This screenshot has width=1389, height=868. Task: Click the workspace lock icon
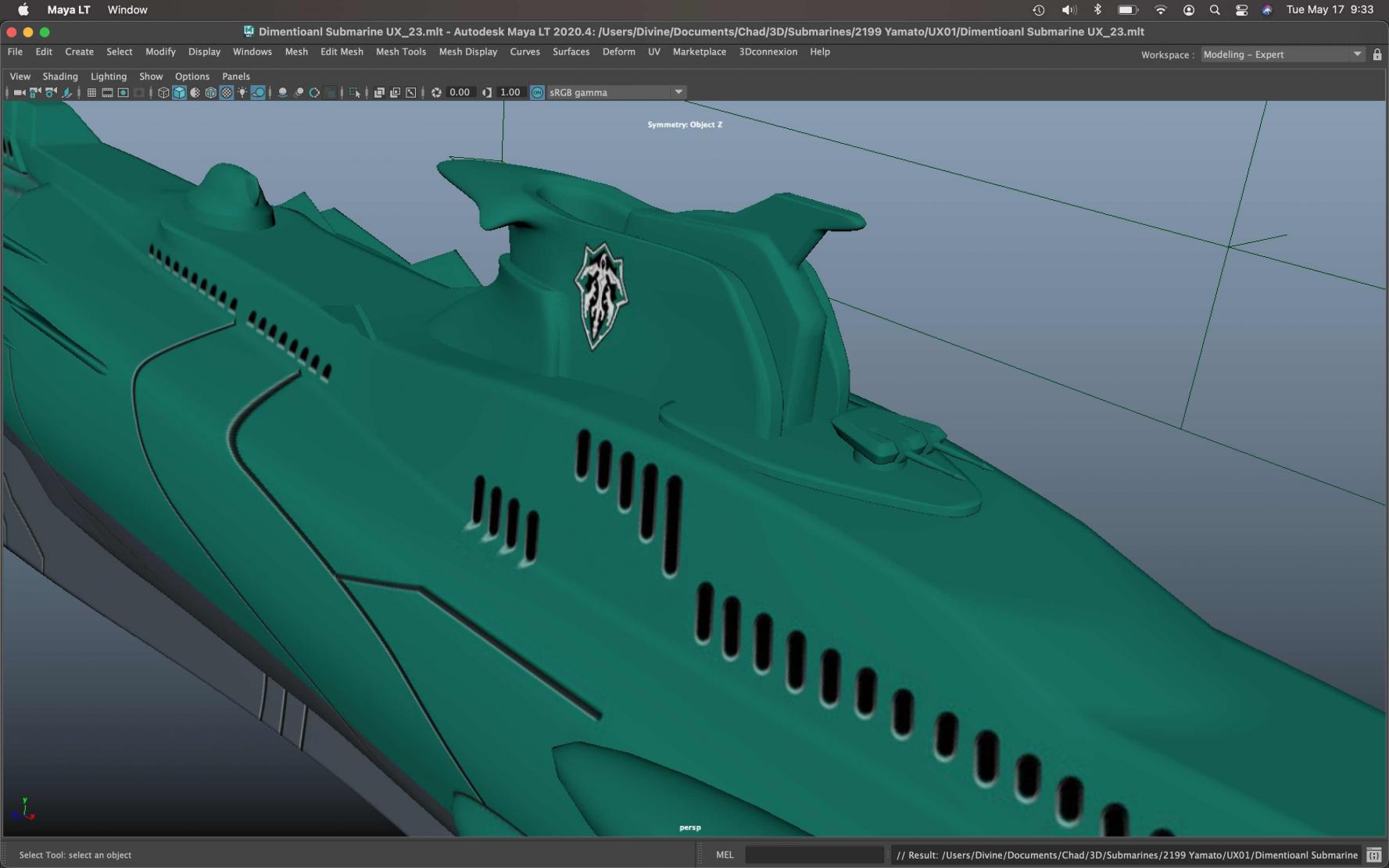click(x=1377, y=55)
